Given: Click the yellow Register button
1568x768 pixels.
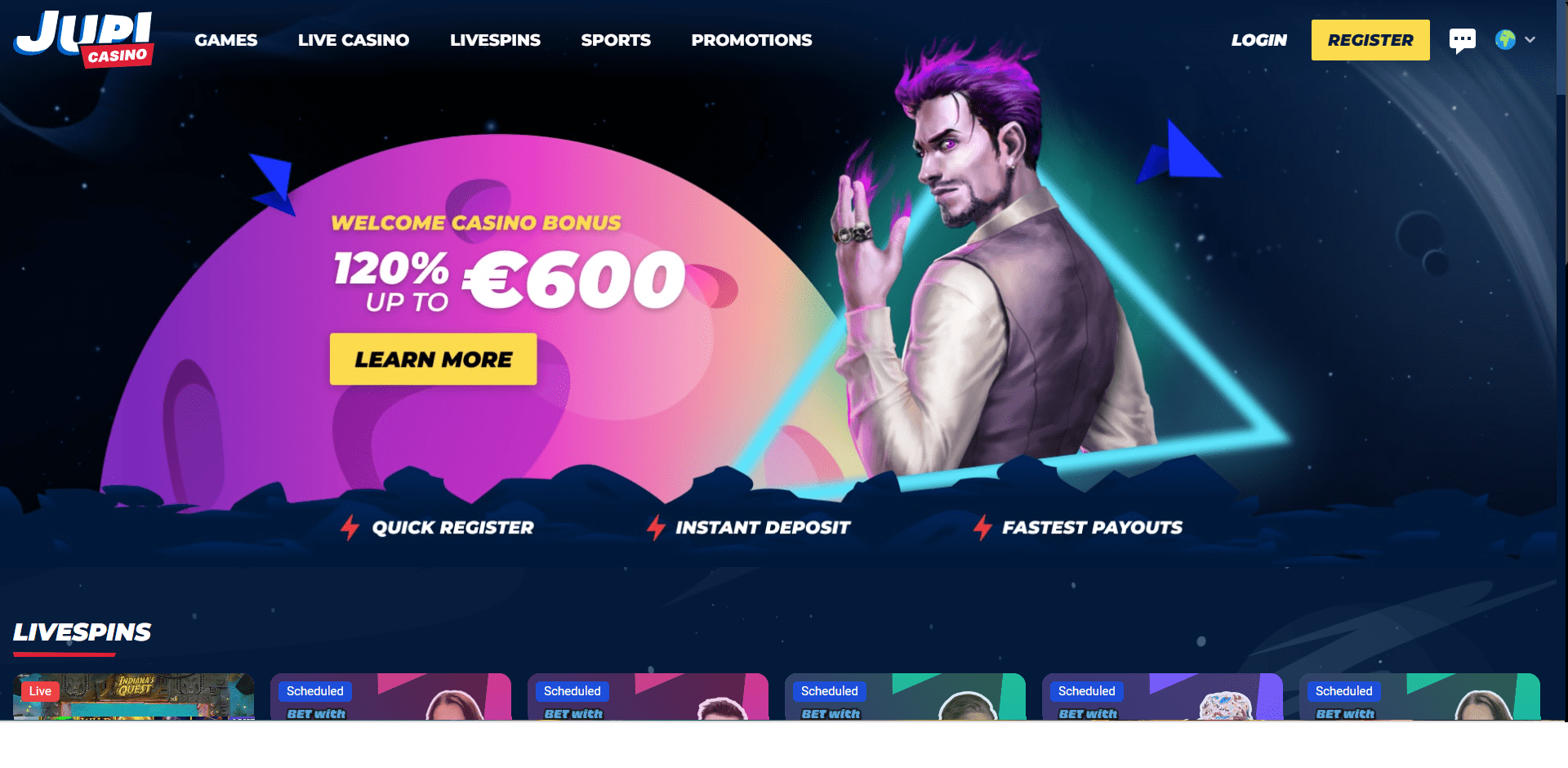Looking at the screenshot, I should pyautogui.click(x=1370, y=40).
